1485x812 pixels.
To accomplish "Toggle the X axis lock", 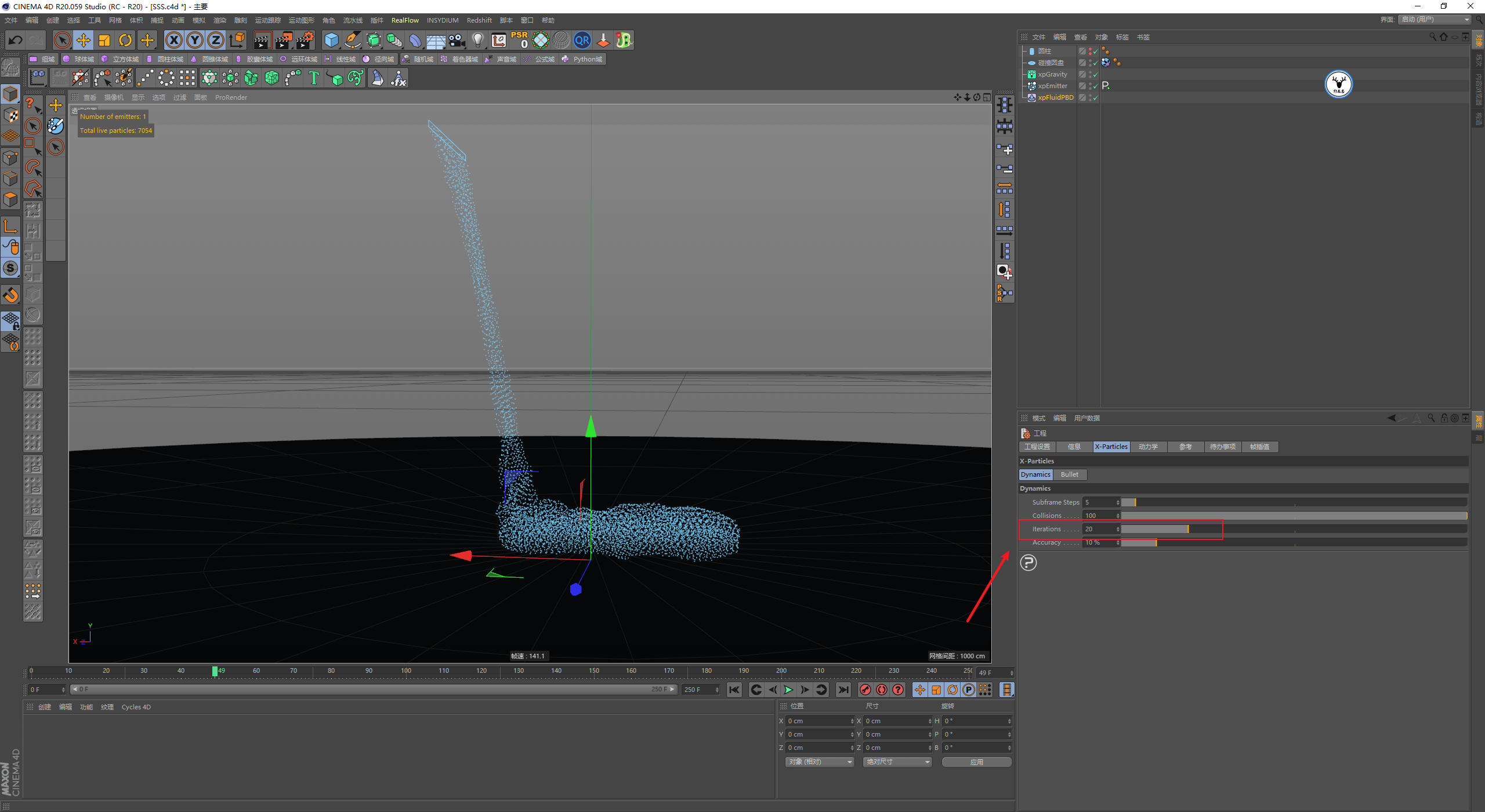I will coord(173,40).
